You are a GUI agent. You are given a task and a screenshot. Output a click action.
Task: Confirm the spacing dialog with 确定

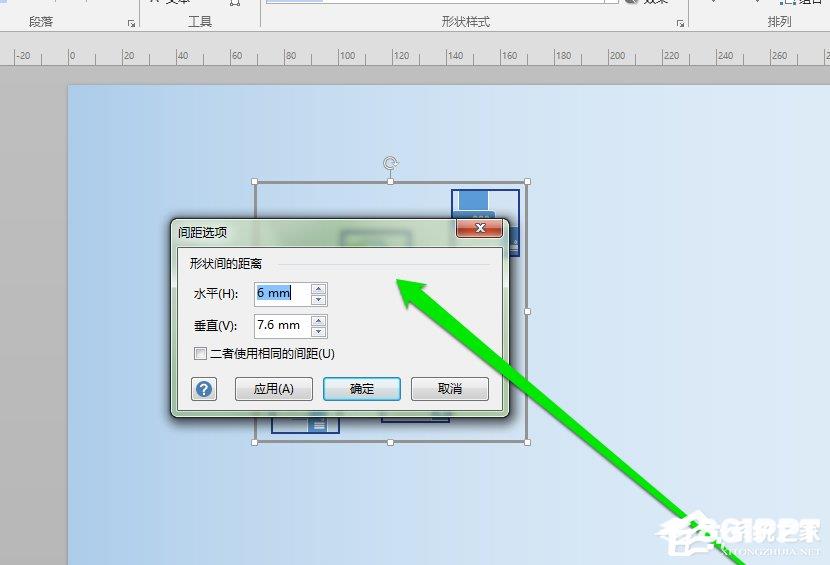click(362, 389)
